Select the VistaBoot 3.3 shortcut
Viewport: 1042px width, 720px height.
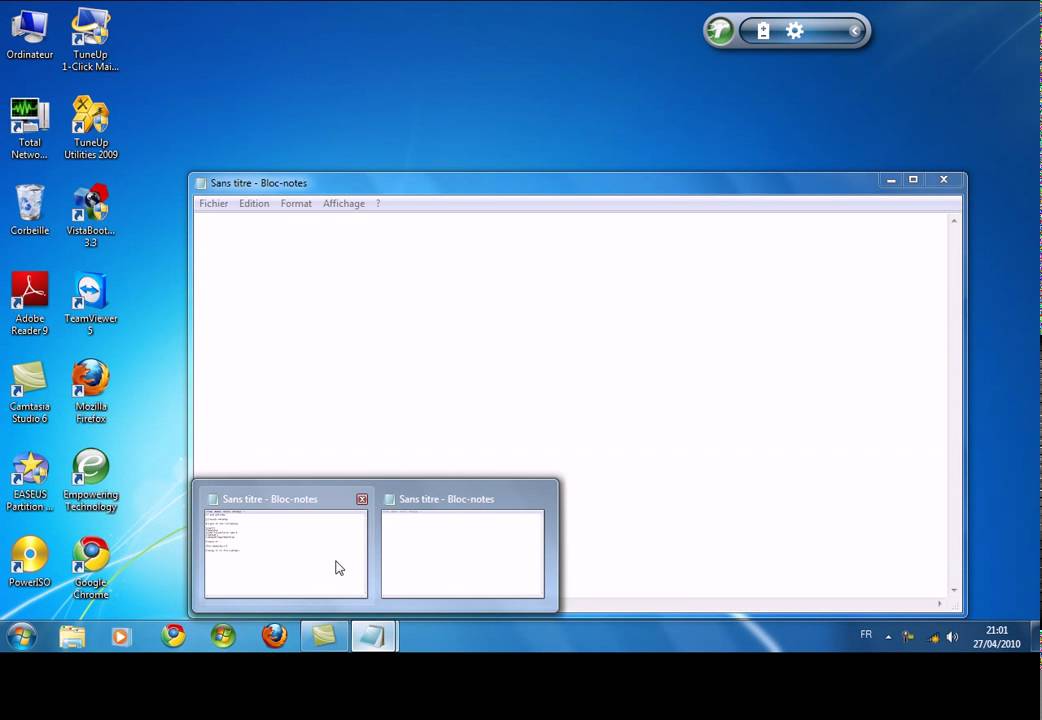point(90,216)
